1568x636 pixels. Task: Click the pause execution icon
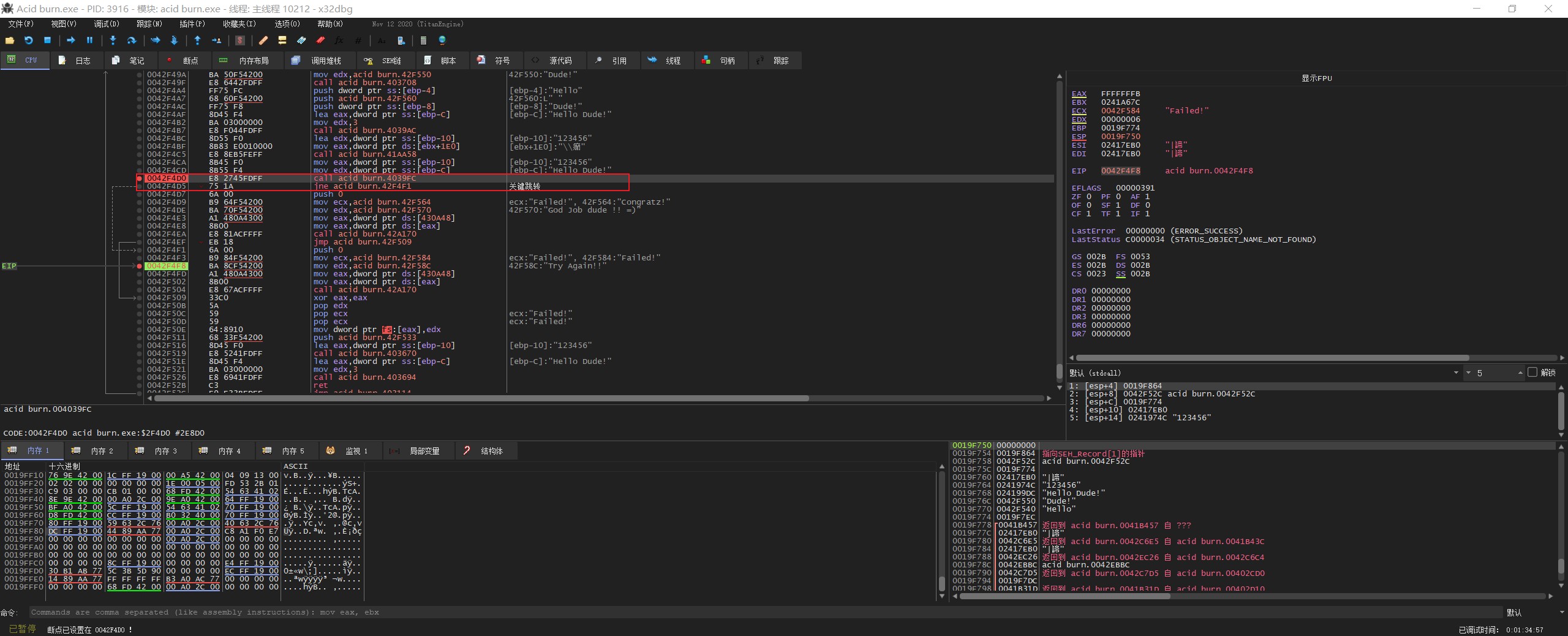pyautogui.click(x=89, y=40)
